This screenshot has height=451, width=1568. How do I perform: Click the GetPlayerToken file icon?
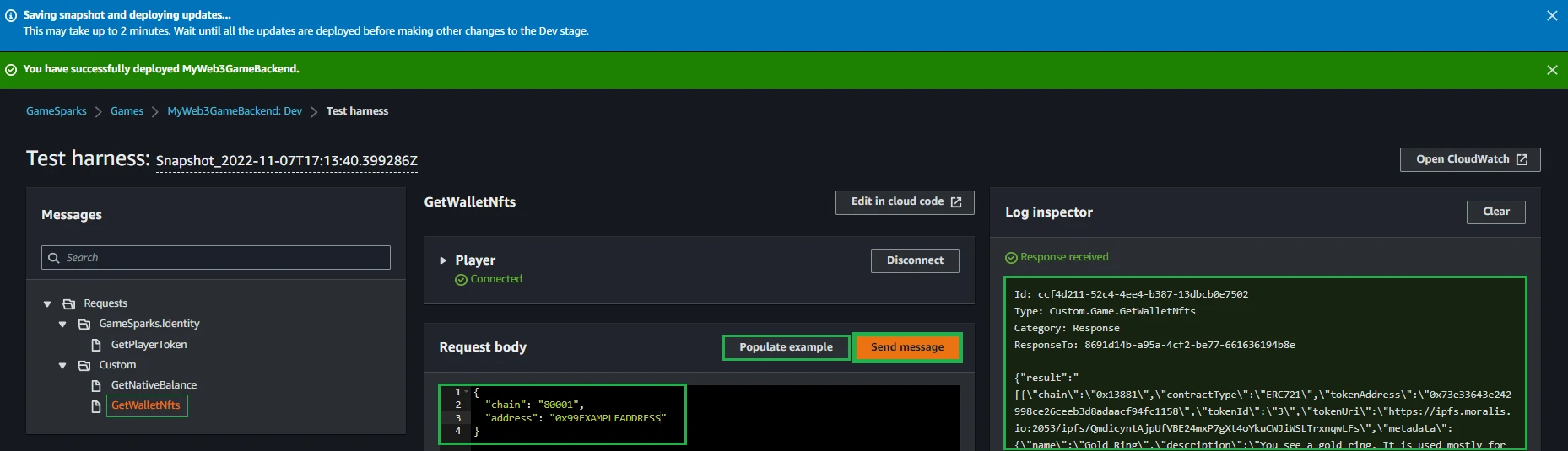(x=96, y=345)
